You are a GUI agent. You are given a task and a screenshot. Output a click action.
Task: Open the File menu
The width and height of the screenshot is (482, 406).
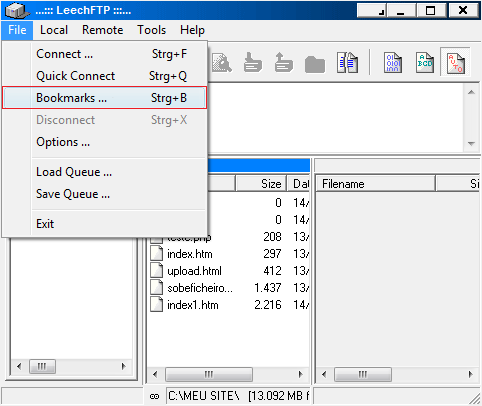click(17, 30)
